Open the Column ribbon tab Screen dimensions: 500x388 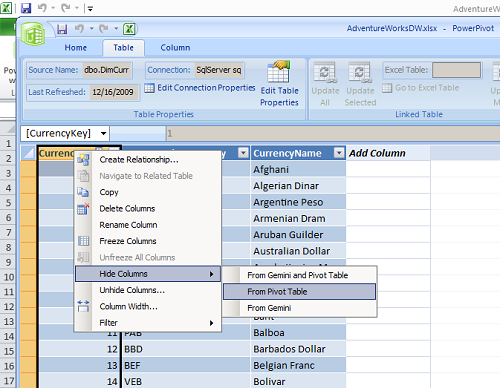[175, 48]
